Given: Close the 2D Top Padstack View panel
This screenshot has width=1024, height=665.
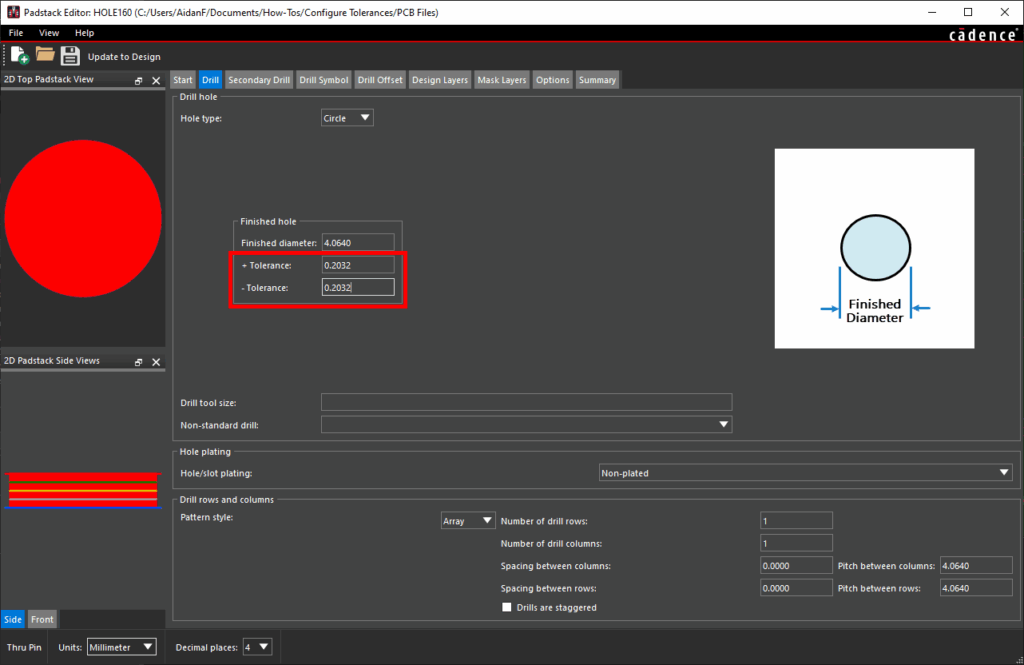Looking at the screenshot, I should coord(156,80).
